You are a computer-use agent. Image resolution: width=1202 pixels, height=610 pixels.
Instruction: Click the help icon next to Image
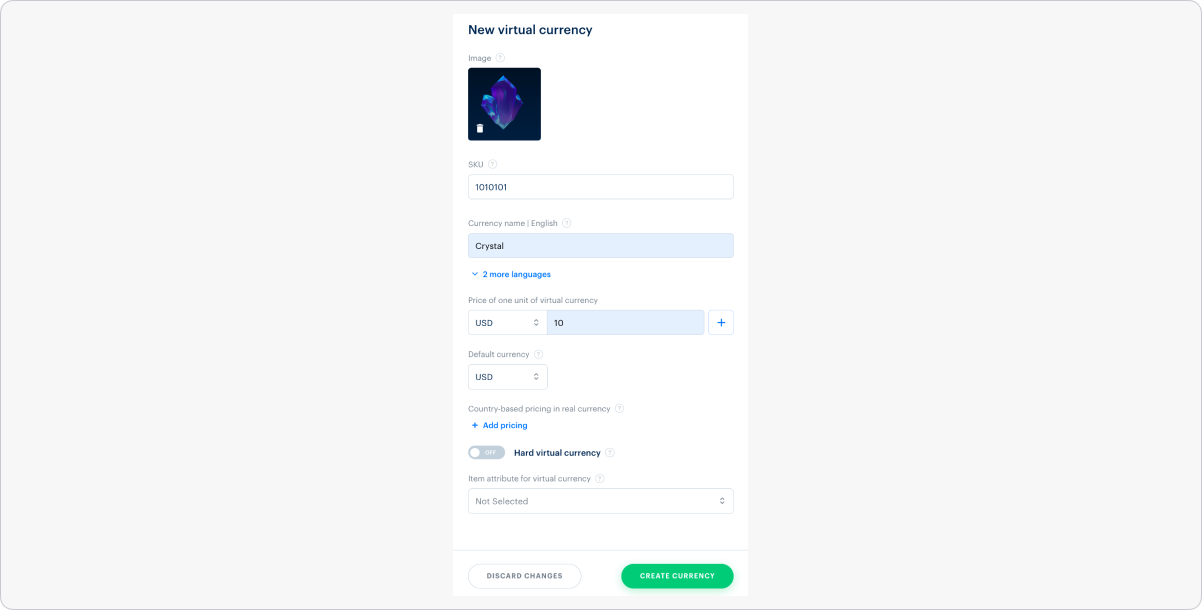(500, 58)
